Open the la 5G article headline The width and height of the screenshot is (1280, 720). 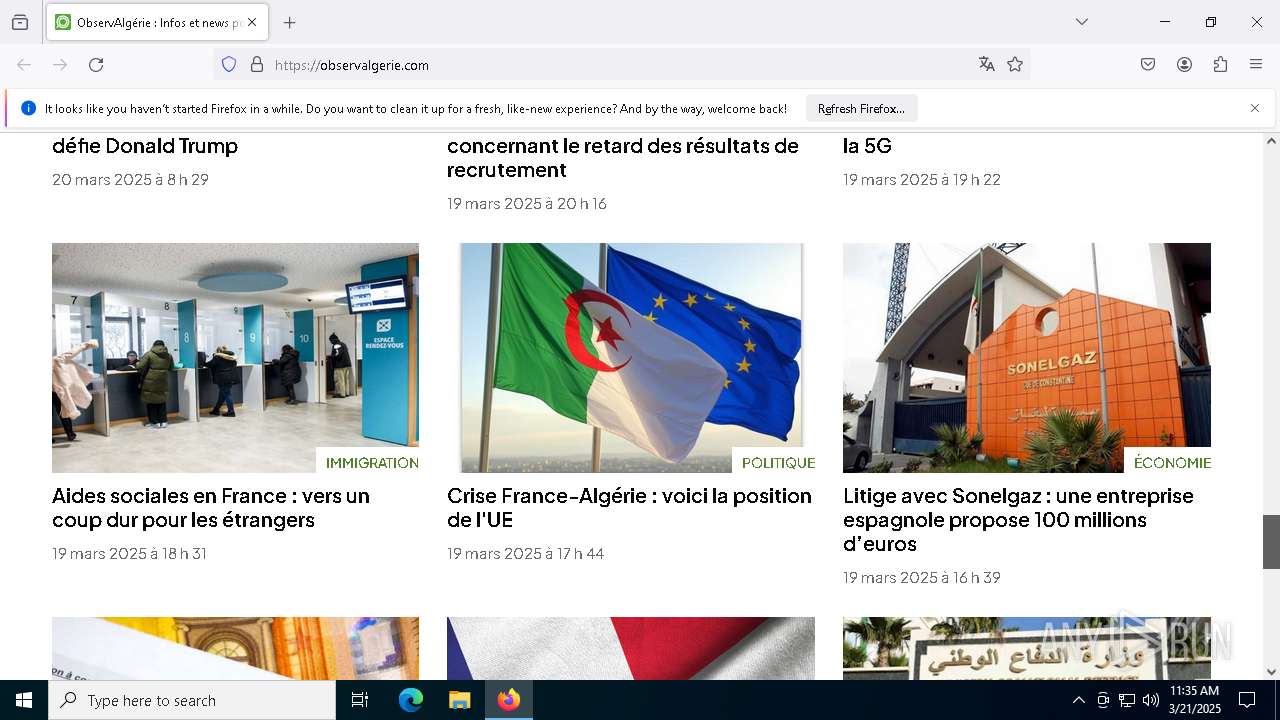click(x=867, y=146)
